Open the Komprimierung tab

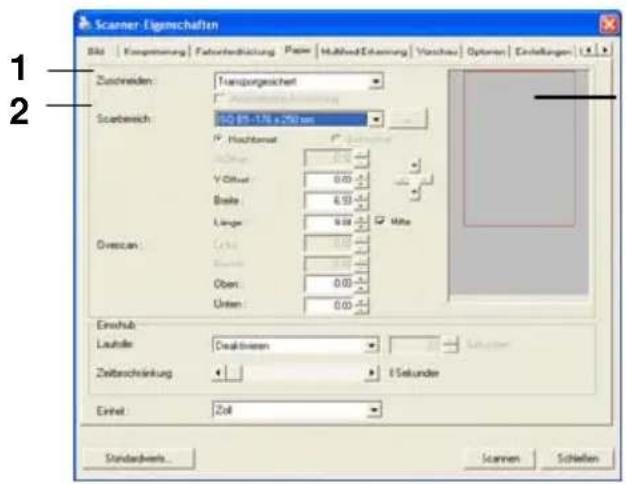154,52
